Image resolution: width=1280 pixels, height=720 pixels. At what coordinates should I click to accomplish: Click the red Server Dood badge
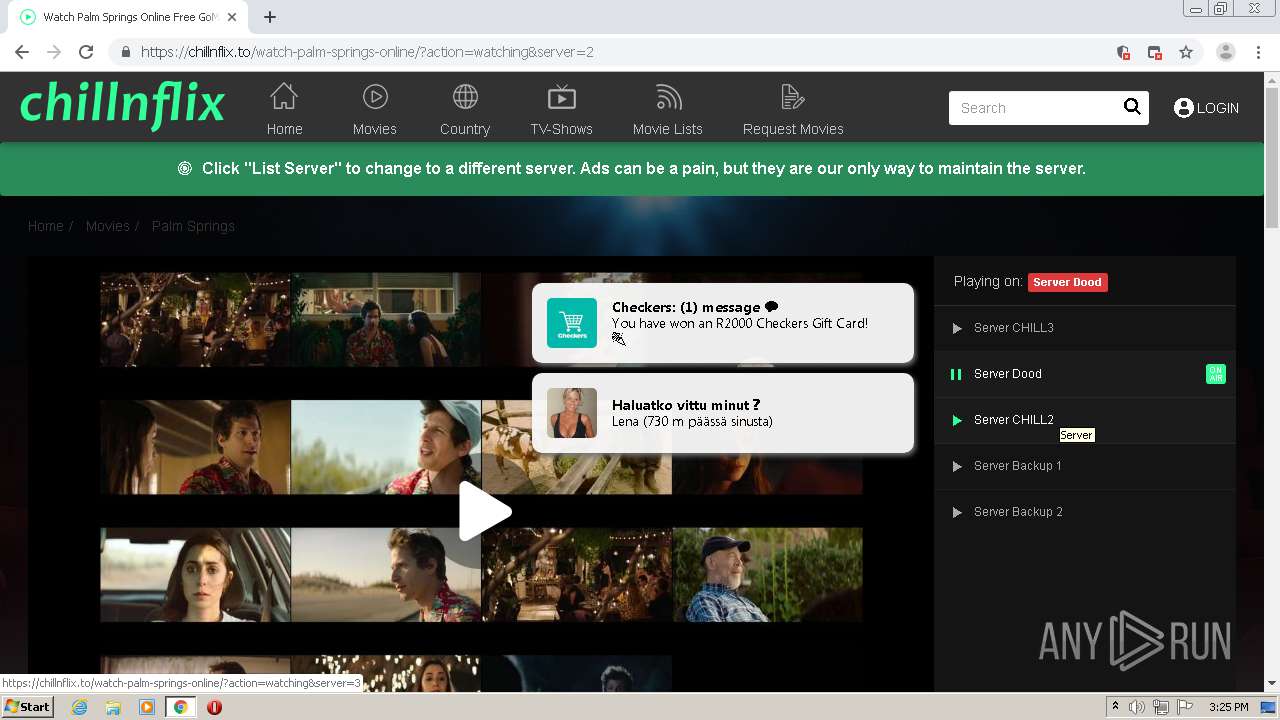(1067, 282)
